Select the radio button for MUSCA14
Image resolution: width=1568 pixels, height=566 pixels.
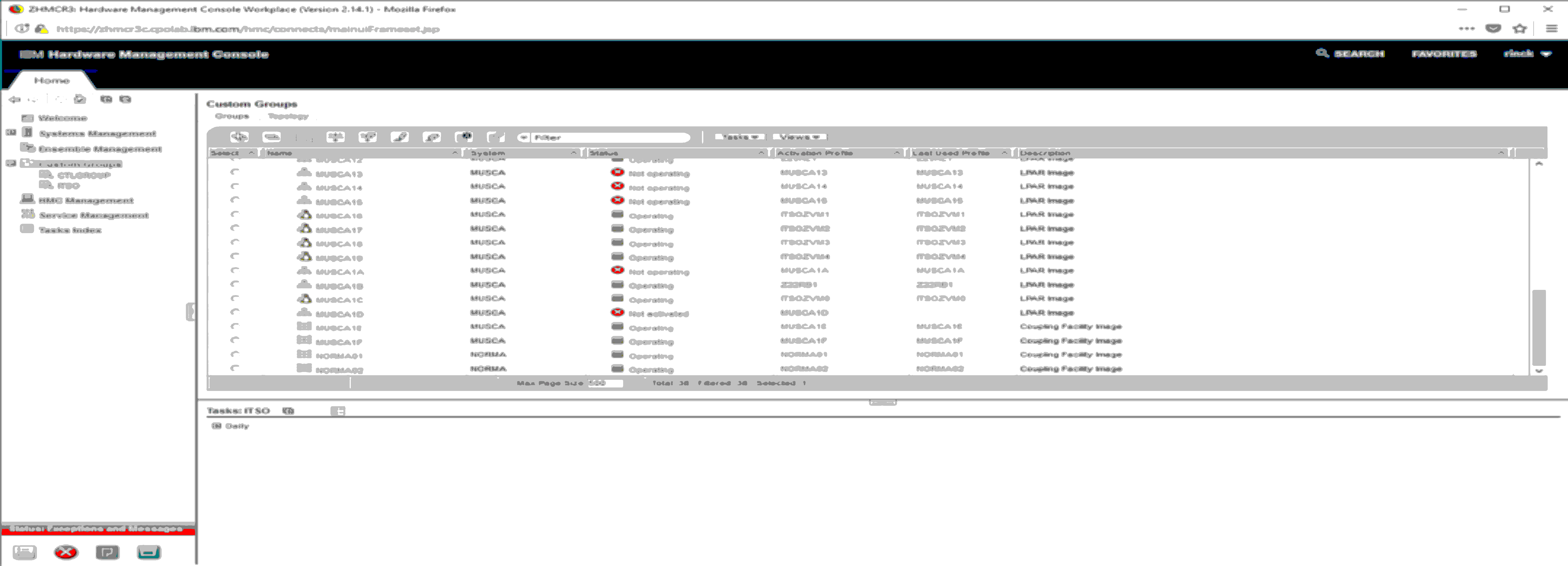point(235,186)
